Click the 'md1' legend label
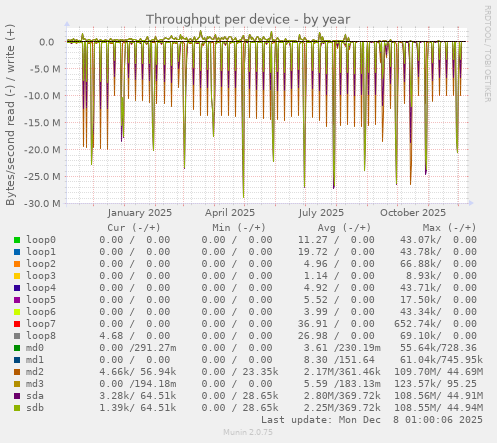Image resolution: width=497 pixels, height=443 pixels. click(x=35, y=360)
